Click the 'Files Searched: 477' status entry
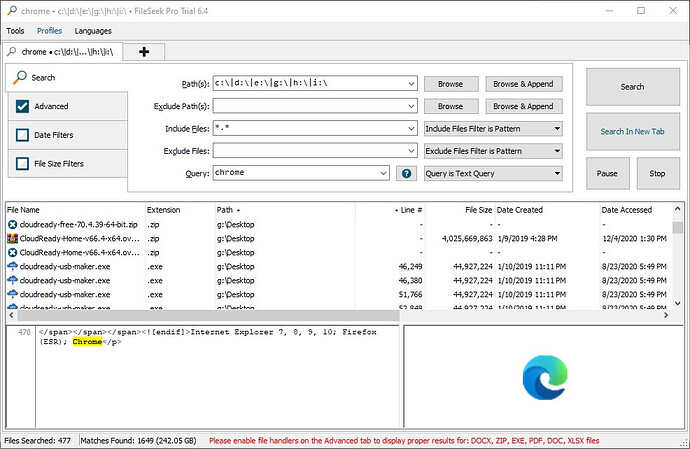This screenshot has height=449, width=690. (37, 441)
